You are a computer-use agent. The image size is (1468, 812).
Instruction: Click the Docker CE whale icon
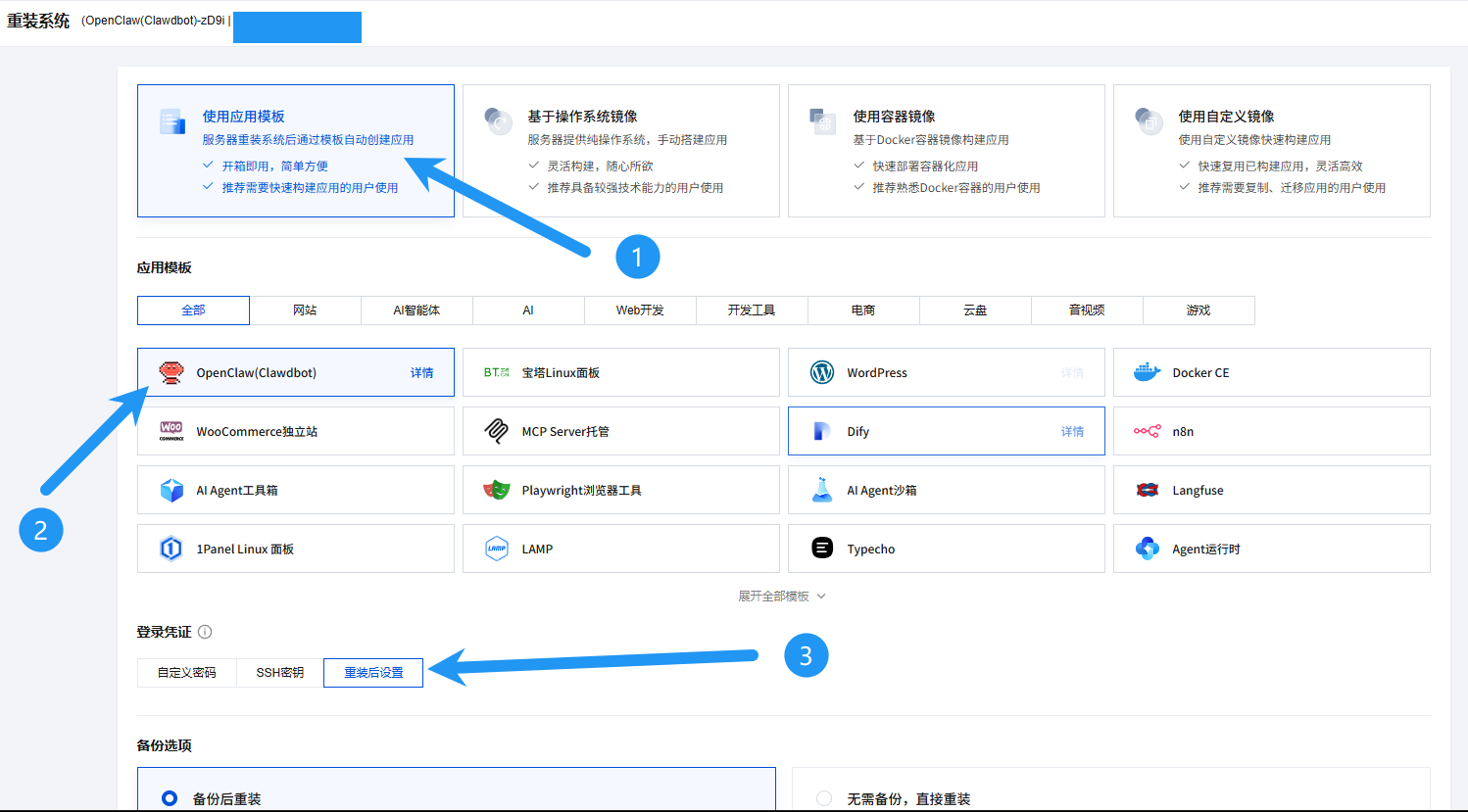(1147, 372)
